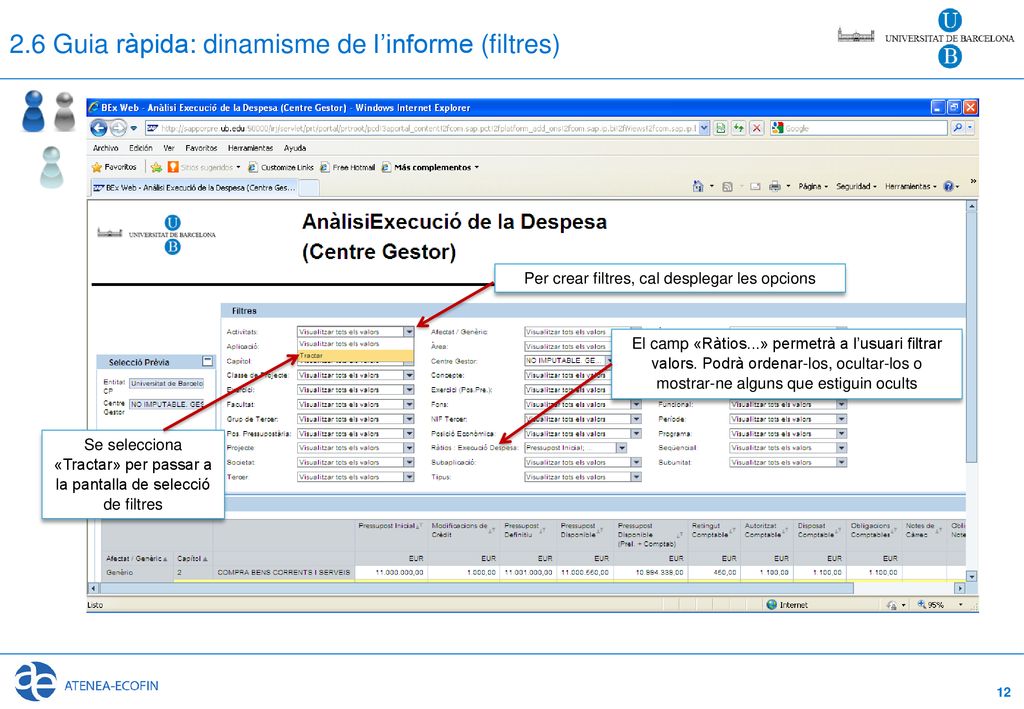Sort by Autoritzat Comptable column icon
Screen dimensions: 1024x709
pyautogui.click(x=785, y=530)
